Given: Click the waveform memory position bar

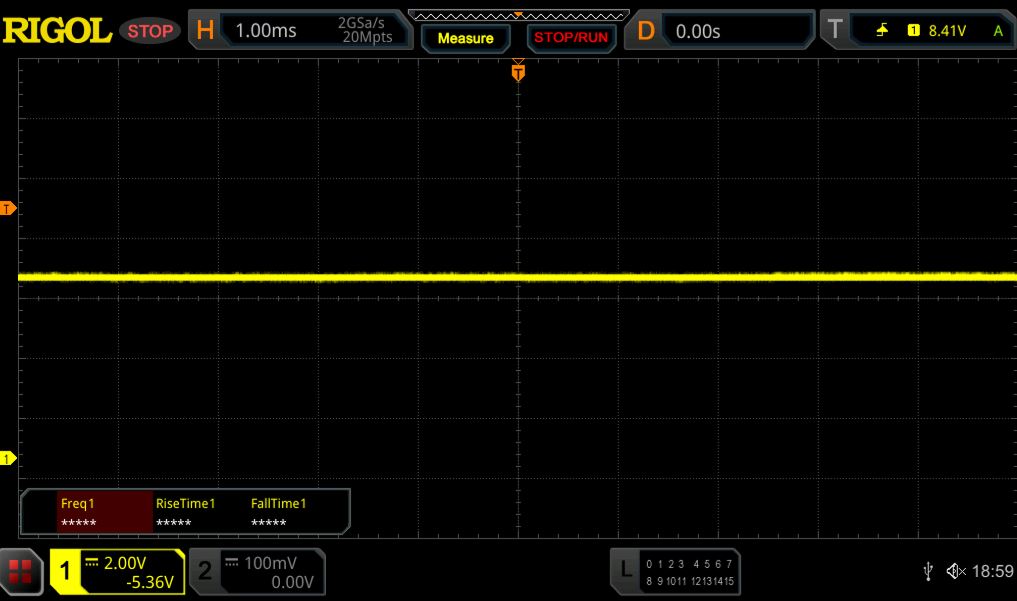Looking at the screenshot, I should tap(518, 15).
